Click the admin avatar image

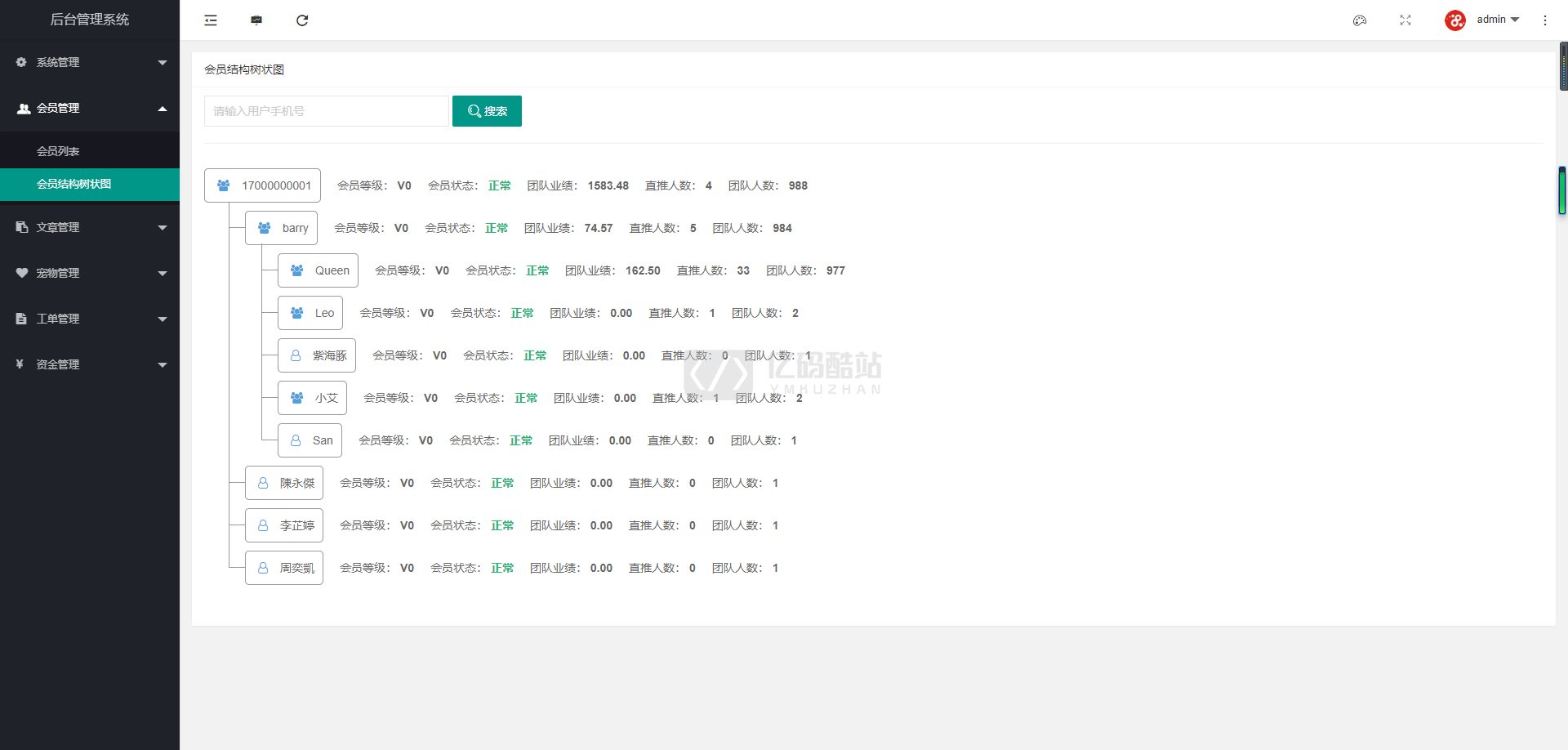tap(1455, 20)
